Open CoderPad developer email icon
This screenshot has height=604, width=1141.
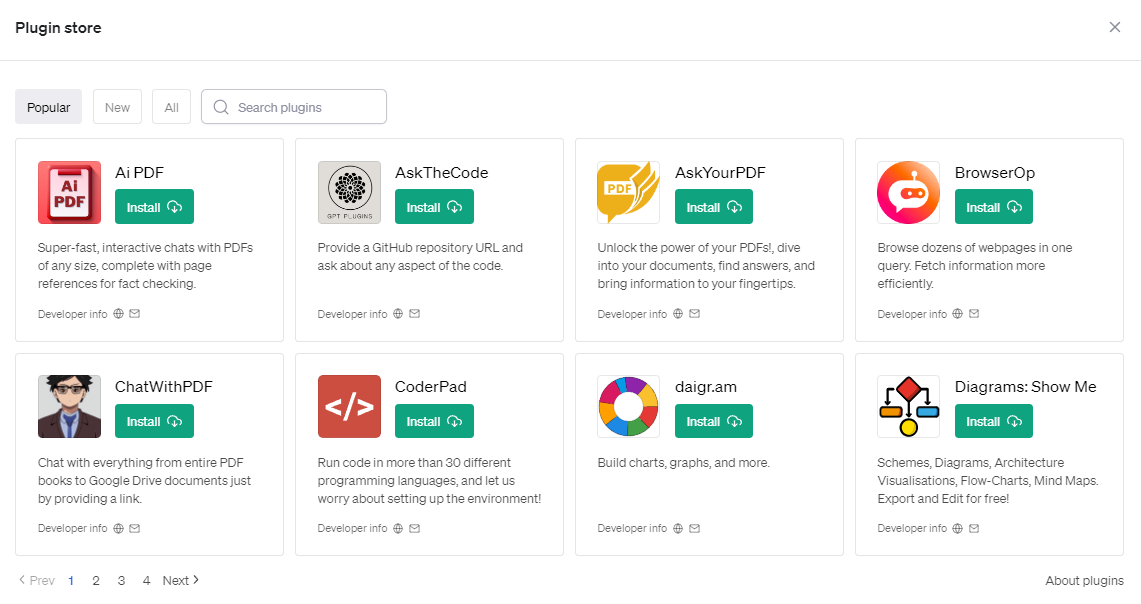[415, 528]
